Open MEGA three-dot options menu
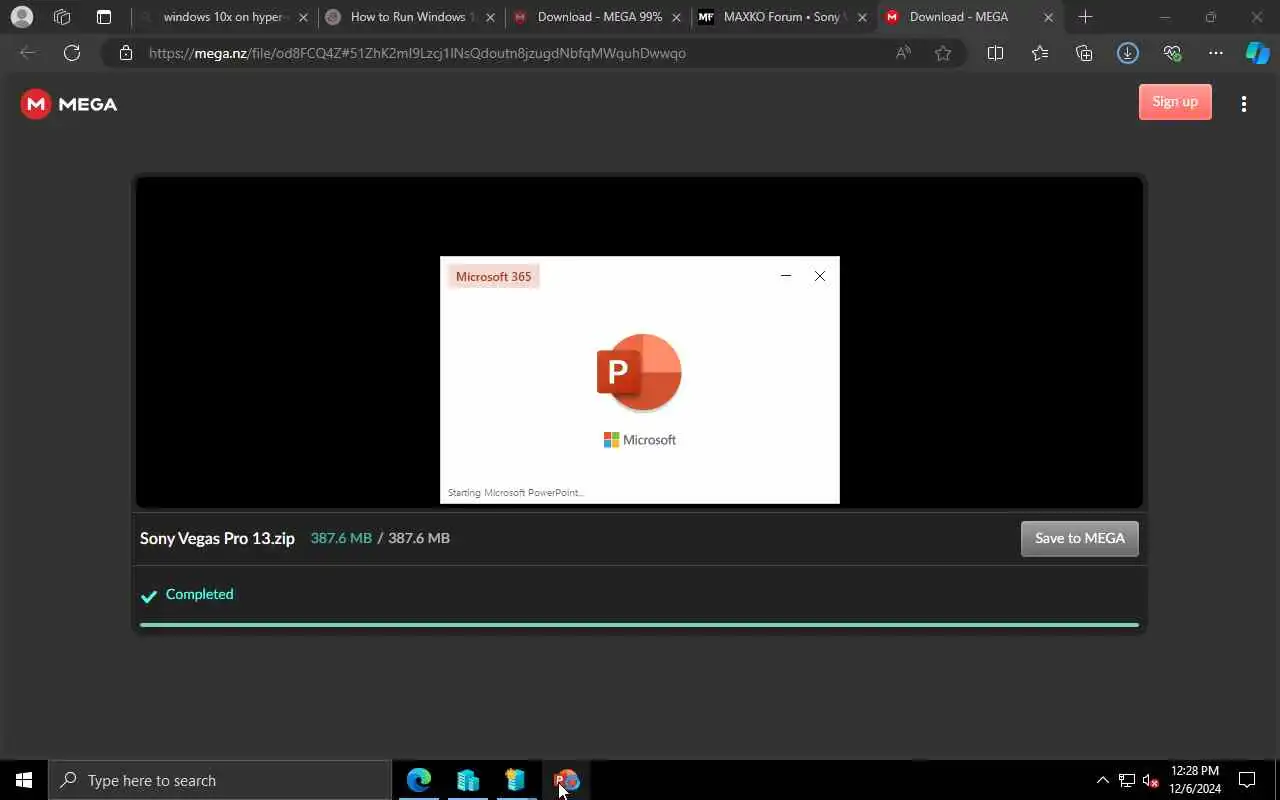Image resolution: width=1280 pixels, height=800 pixels. tap(1244, 104)
